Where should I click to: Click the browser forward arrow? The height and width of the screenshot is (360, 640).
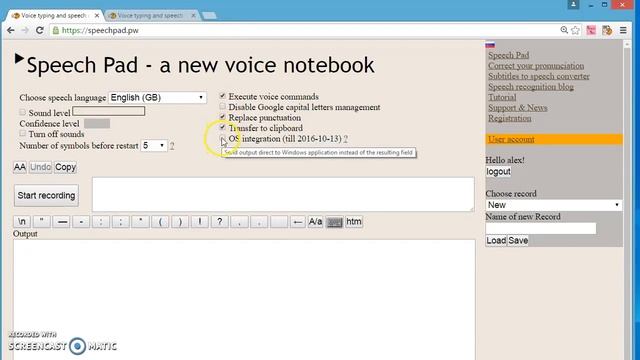pos(25,30)
